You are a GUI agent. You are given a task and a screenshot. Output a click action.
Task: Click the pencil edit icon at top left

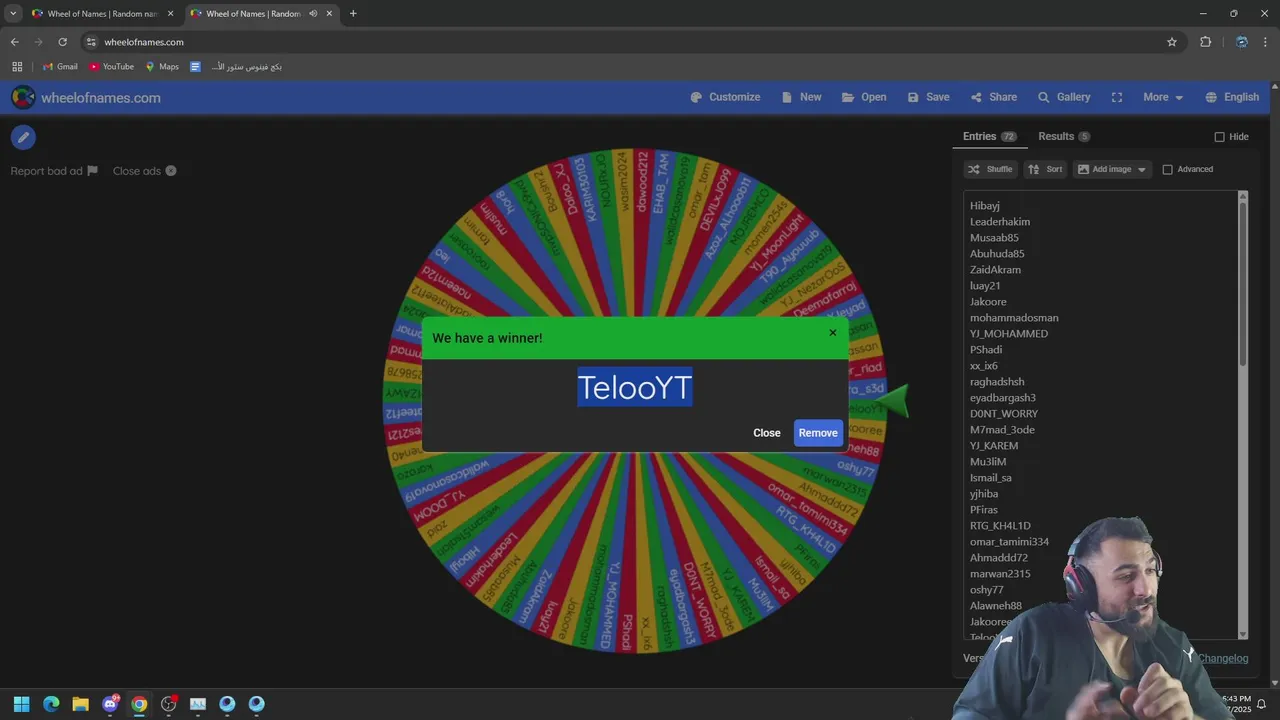[23, 138]
